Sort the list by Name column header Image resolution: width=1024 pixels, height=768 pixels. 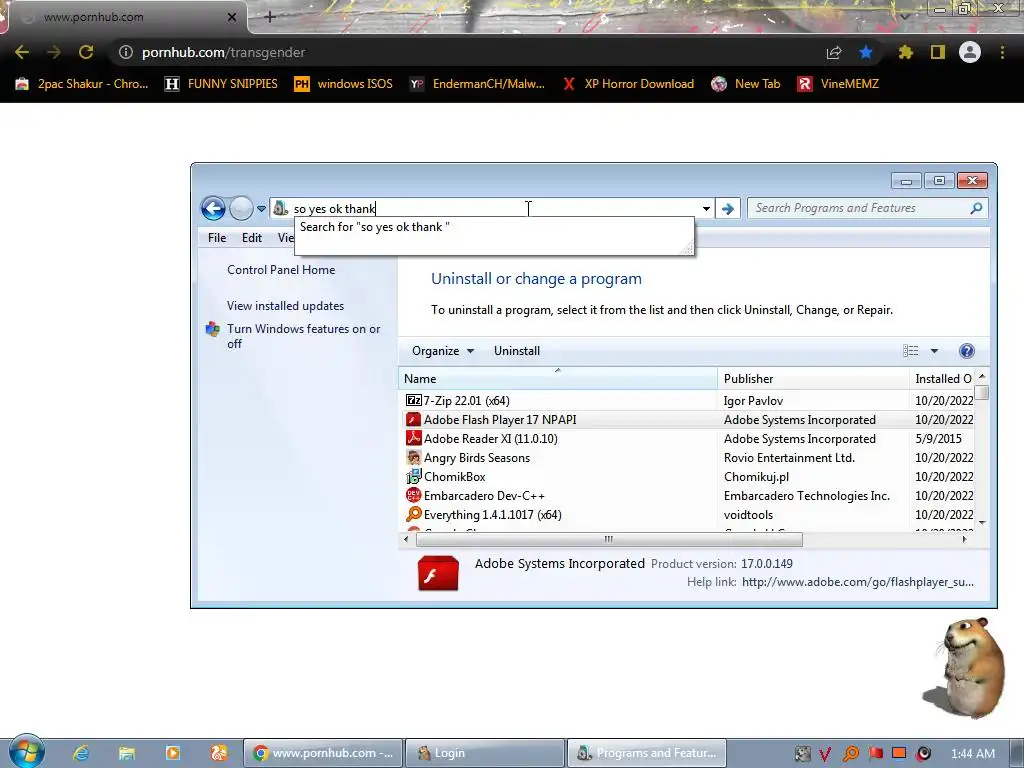click(x=558, y=379)
